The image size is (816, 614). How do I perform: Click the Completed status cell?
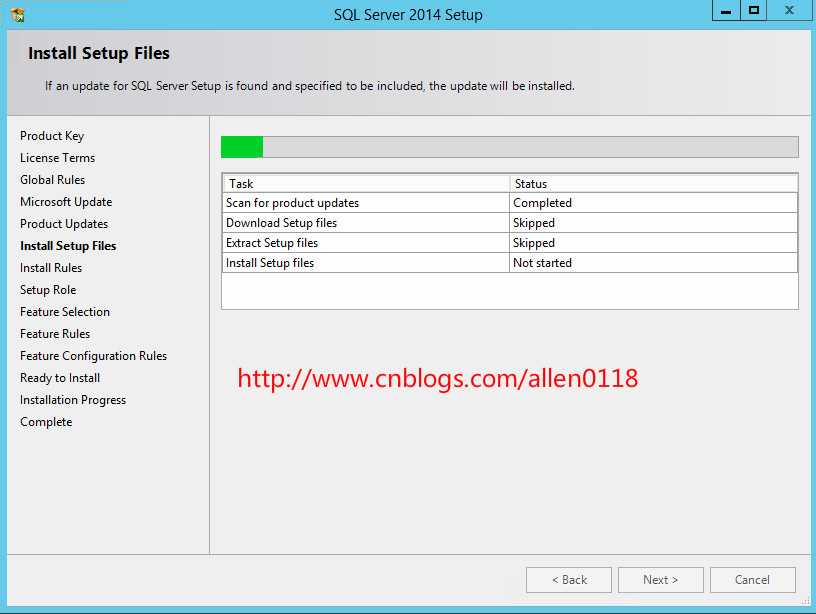(654, 203)
